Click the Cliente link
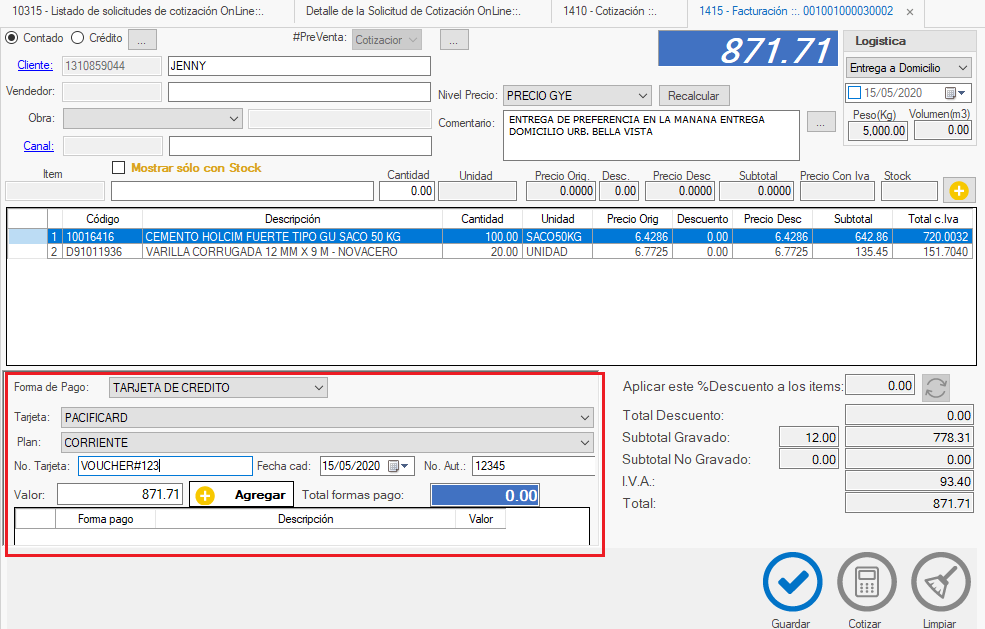985x629 pixels. coord(35,66)
